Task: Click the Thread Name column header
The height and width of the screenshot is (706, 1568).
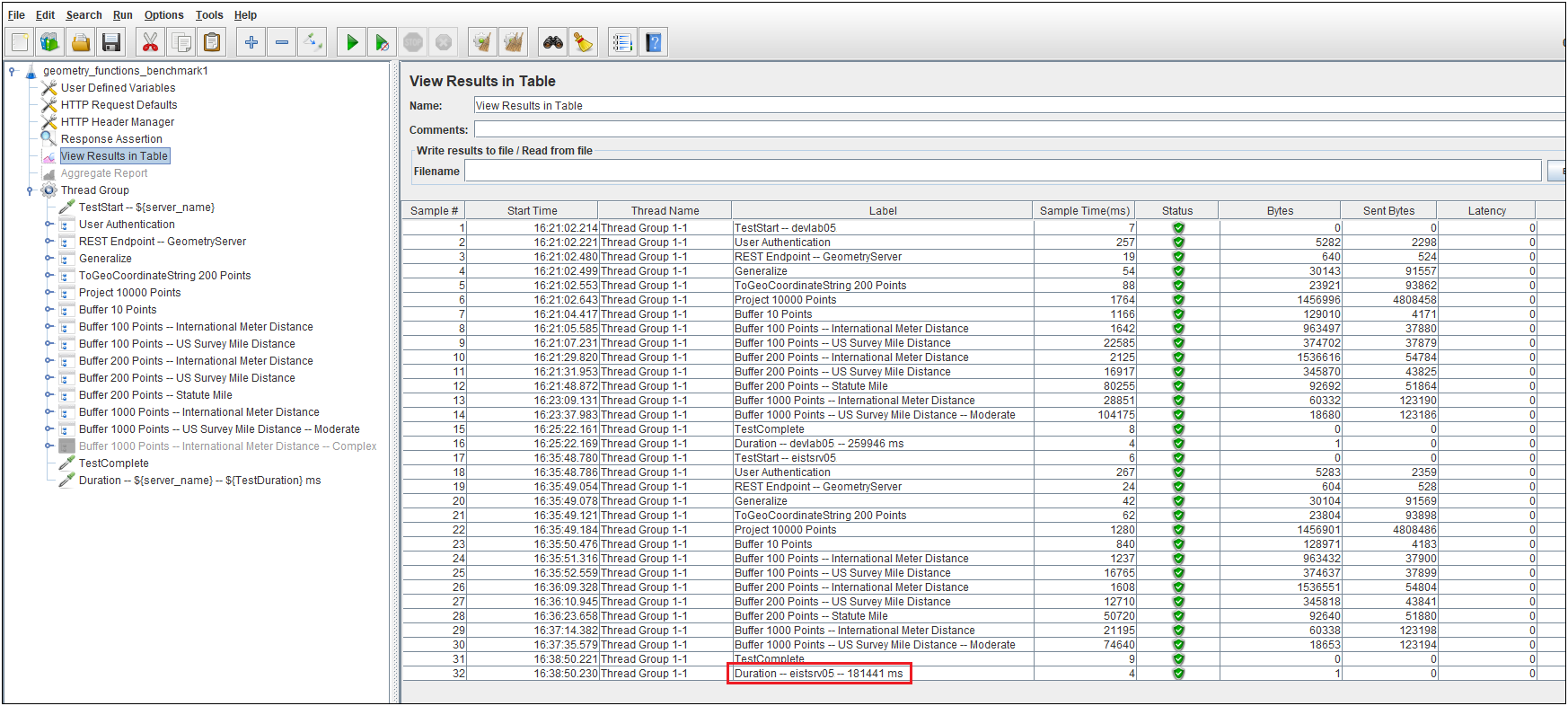Action: point(665,211)
